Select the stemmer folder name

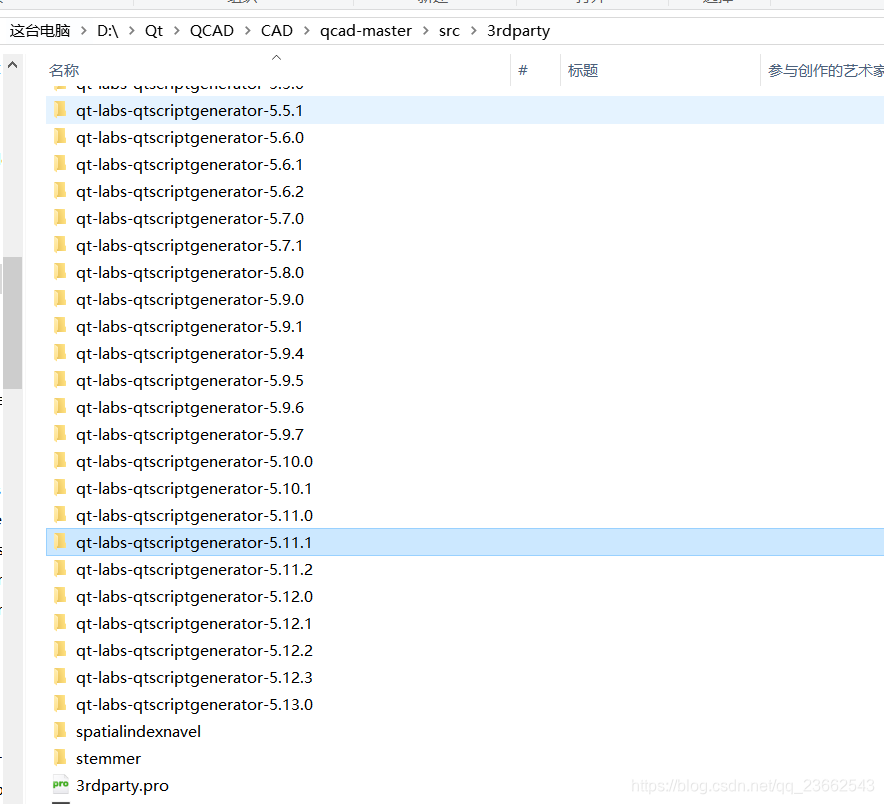point(108,758)
